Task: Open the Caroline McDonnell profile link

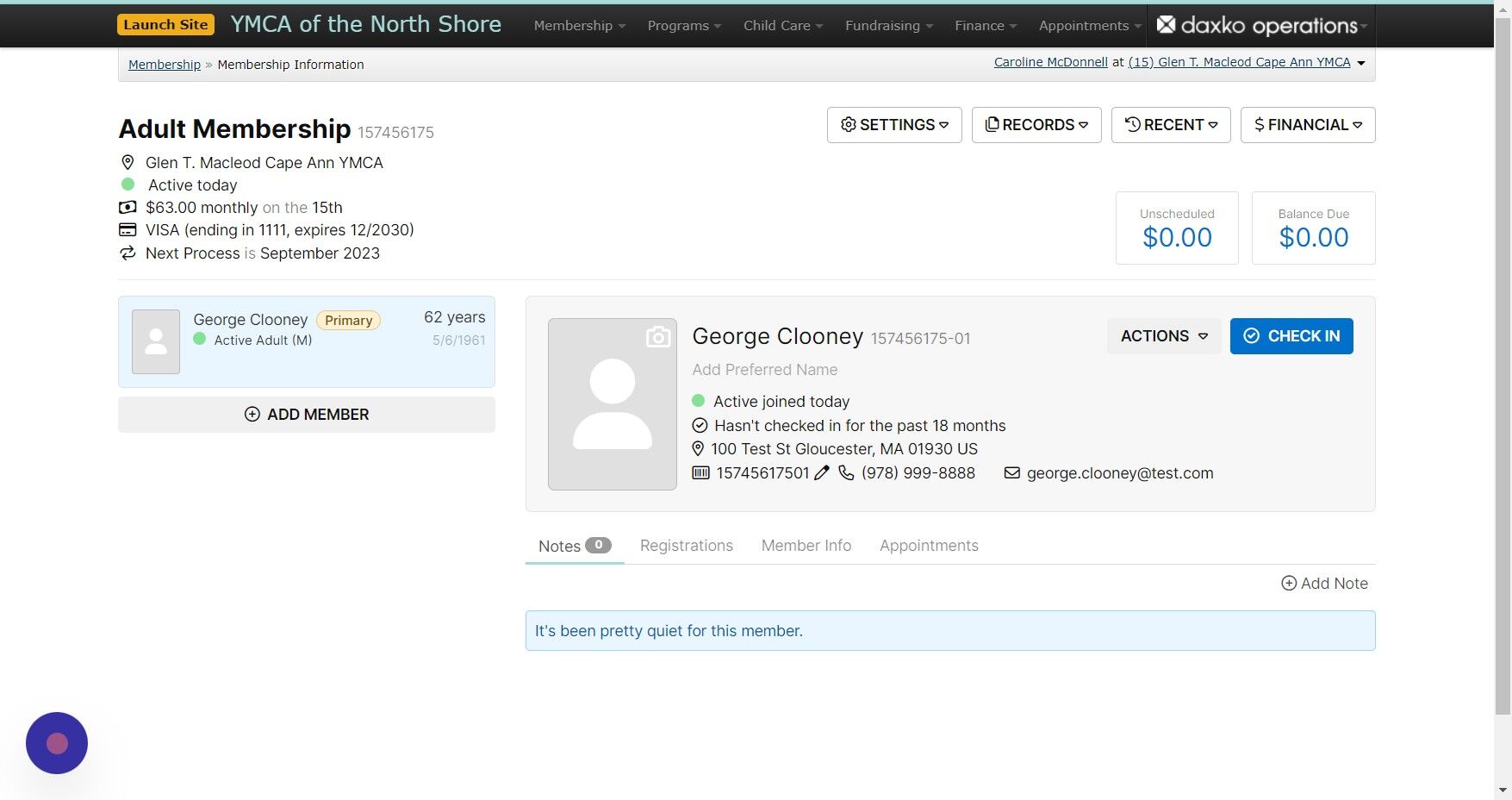Action: click(x=1049, y=61)
